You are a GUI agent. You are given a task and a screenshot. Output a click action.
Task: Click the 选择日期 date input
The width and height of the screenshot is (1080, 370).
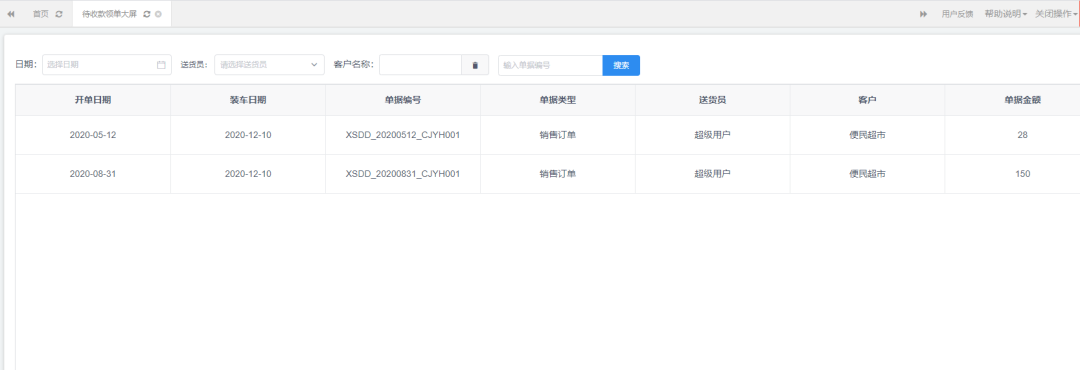107,65
